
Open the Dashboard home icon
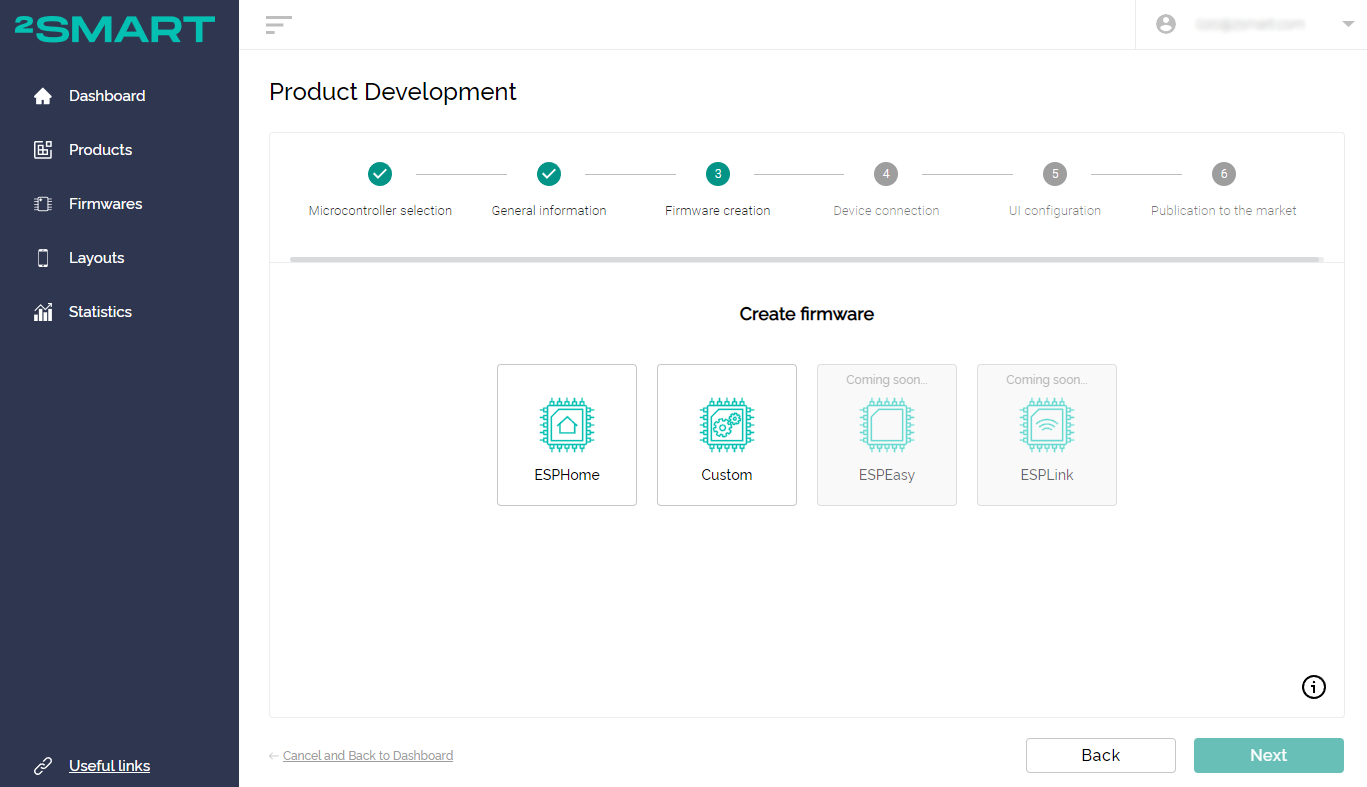point(43,96)
